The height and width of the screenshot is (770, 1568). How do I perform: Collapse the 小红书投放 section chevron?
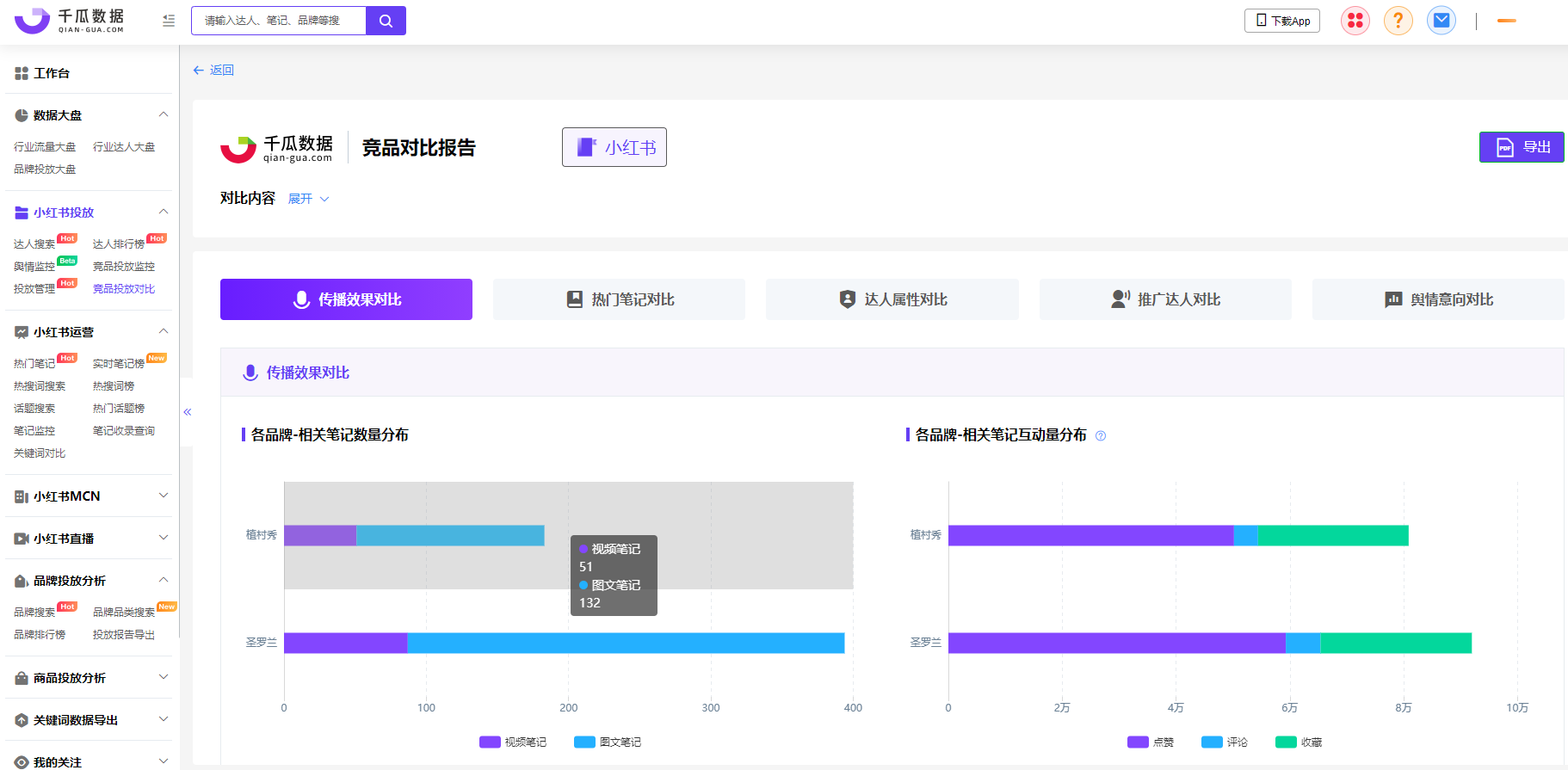(164, 212)
